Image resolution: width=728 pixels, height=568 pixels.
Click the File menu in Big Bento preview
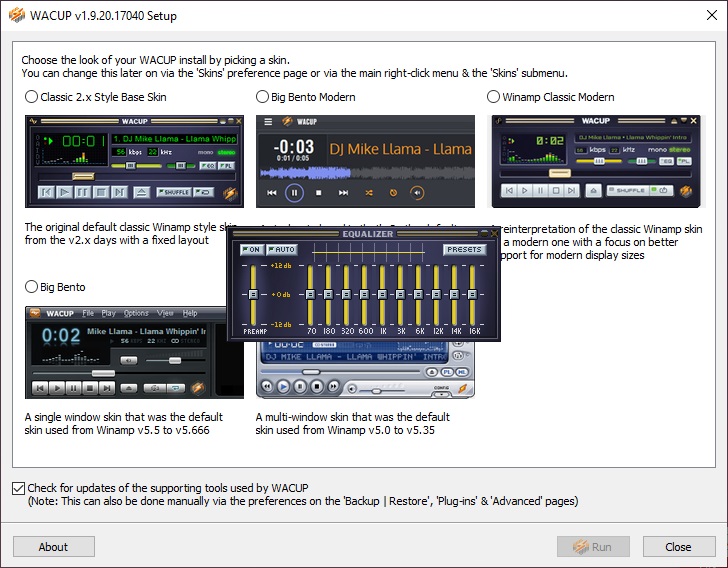(89, 313)
